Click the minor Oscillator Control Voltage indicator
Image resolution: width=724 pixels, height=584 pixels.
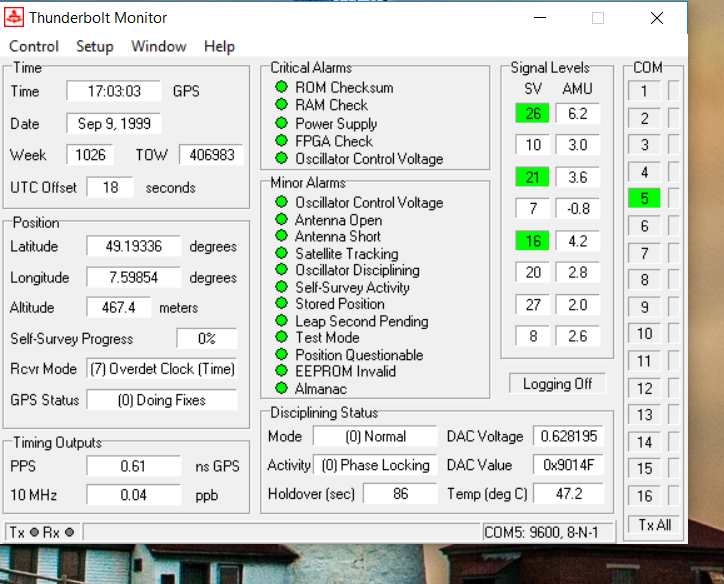point(281,202)
